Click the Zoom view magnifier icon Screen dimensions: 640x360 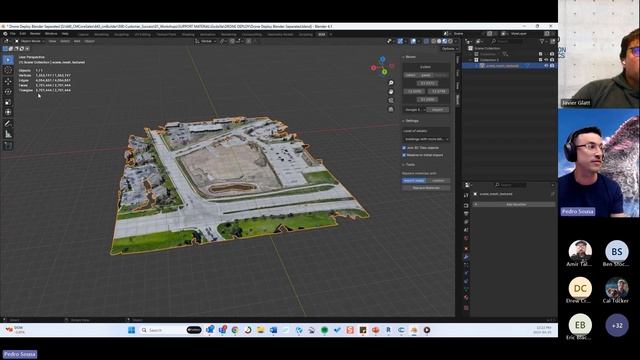(x=391, y=83)
